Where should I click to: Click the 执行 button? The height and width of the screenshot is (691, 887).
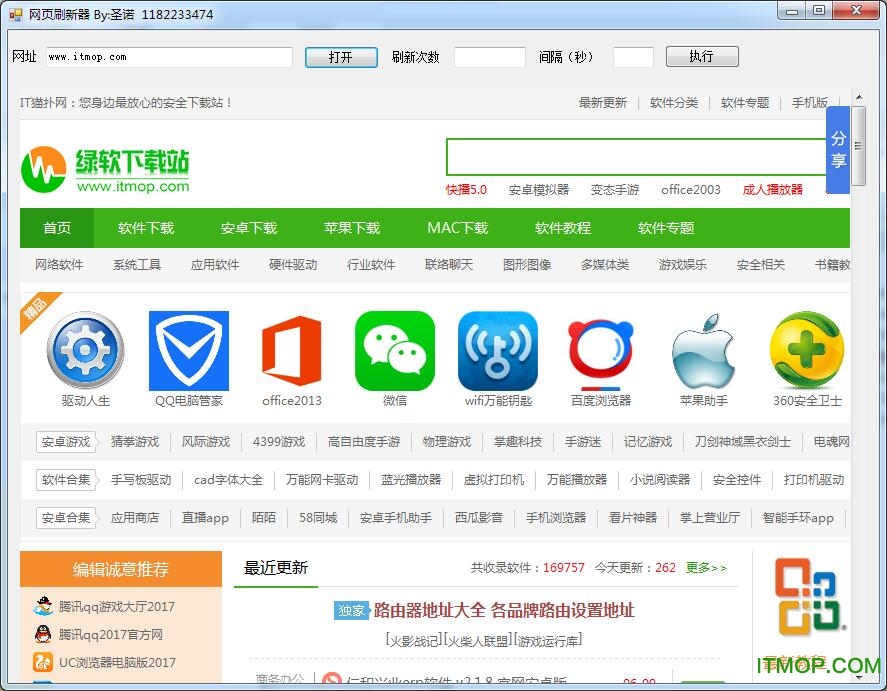coord(702,57)
